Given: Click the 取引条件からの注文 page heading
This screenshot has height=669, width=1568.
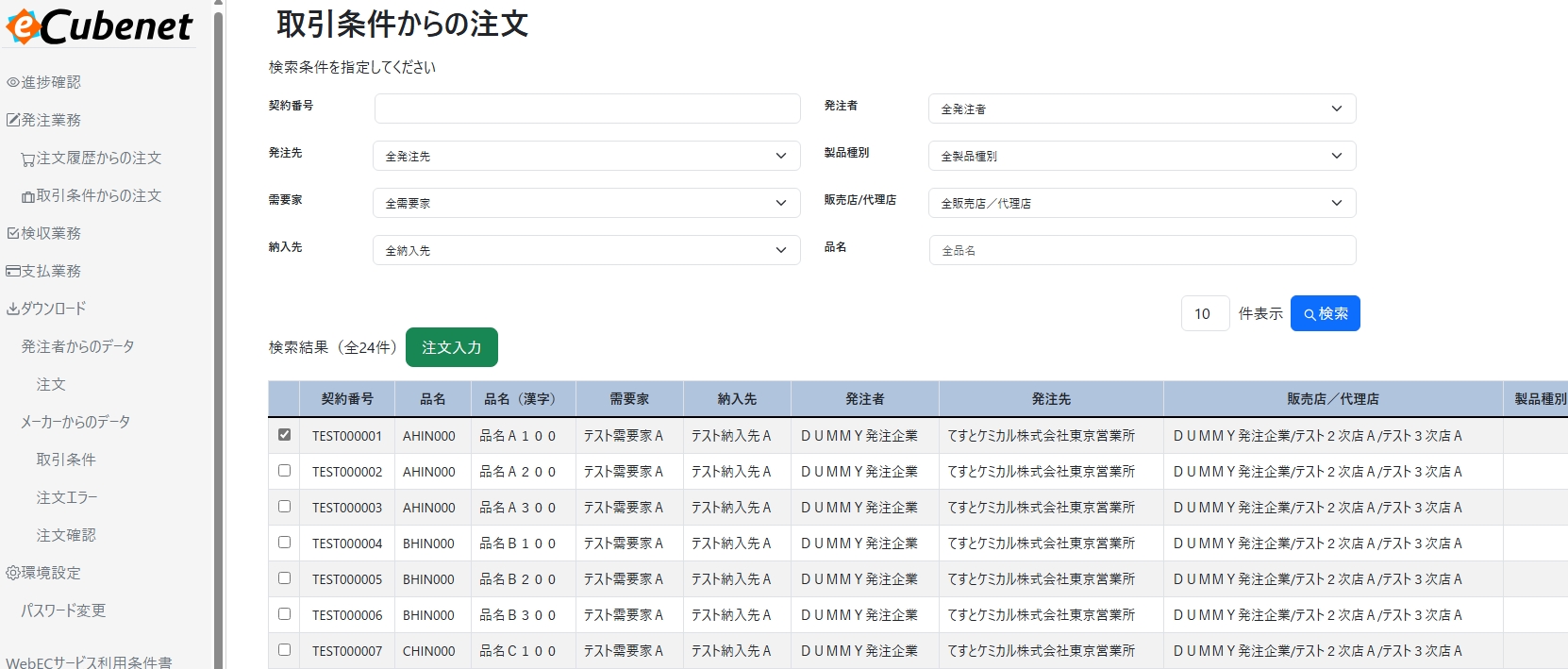Looking at the screenshot, I should click(x=403, y=25).
